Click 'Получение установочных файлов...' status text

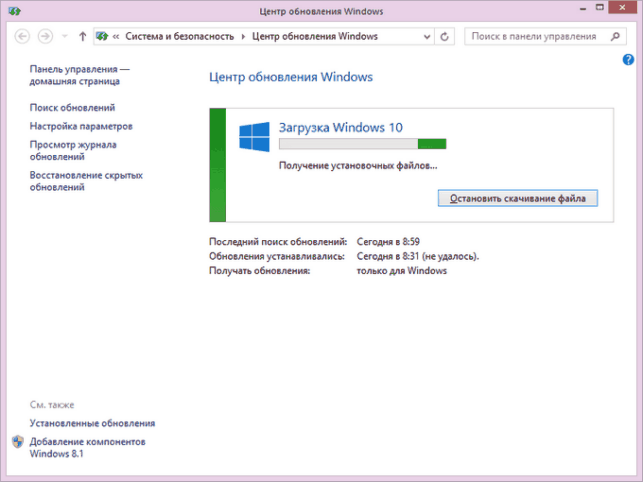358,166
